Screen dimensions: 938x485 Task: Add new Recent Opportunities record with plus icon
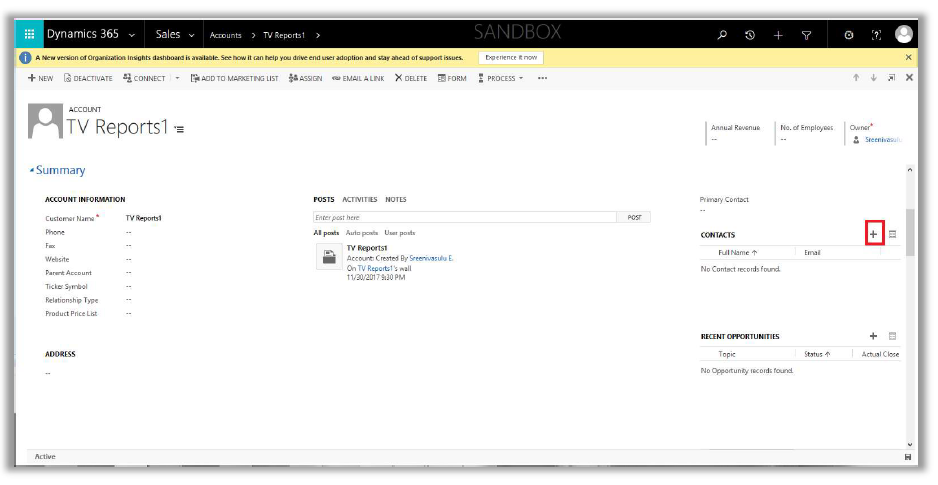pos(873,337)
